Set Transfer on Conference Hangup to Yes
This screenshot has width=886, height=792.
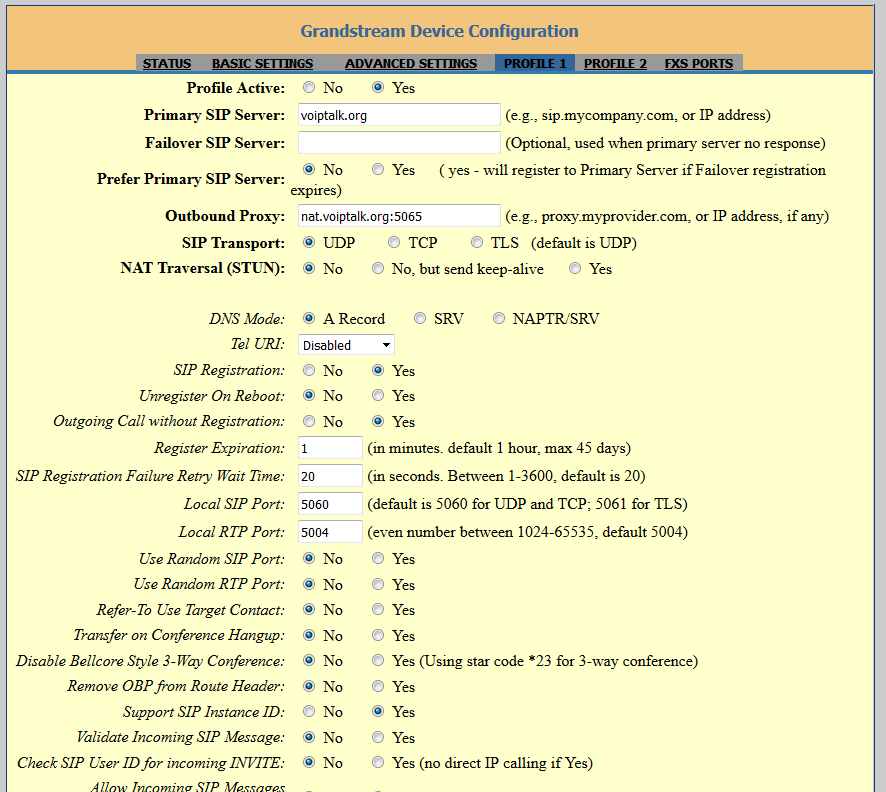[378, 635]
